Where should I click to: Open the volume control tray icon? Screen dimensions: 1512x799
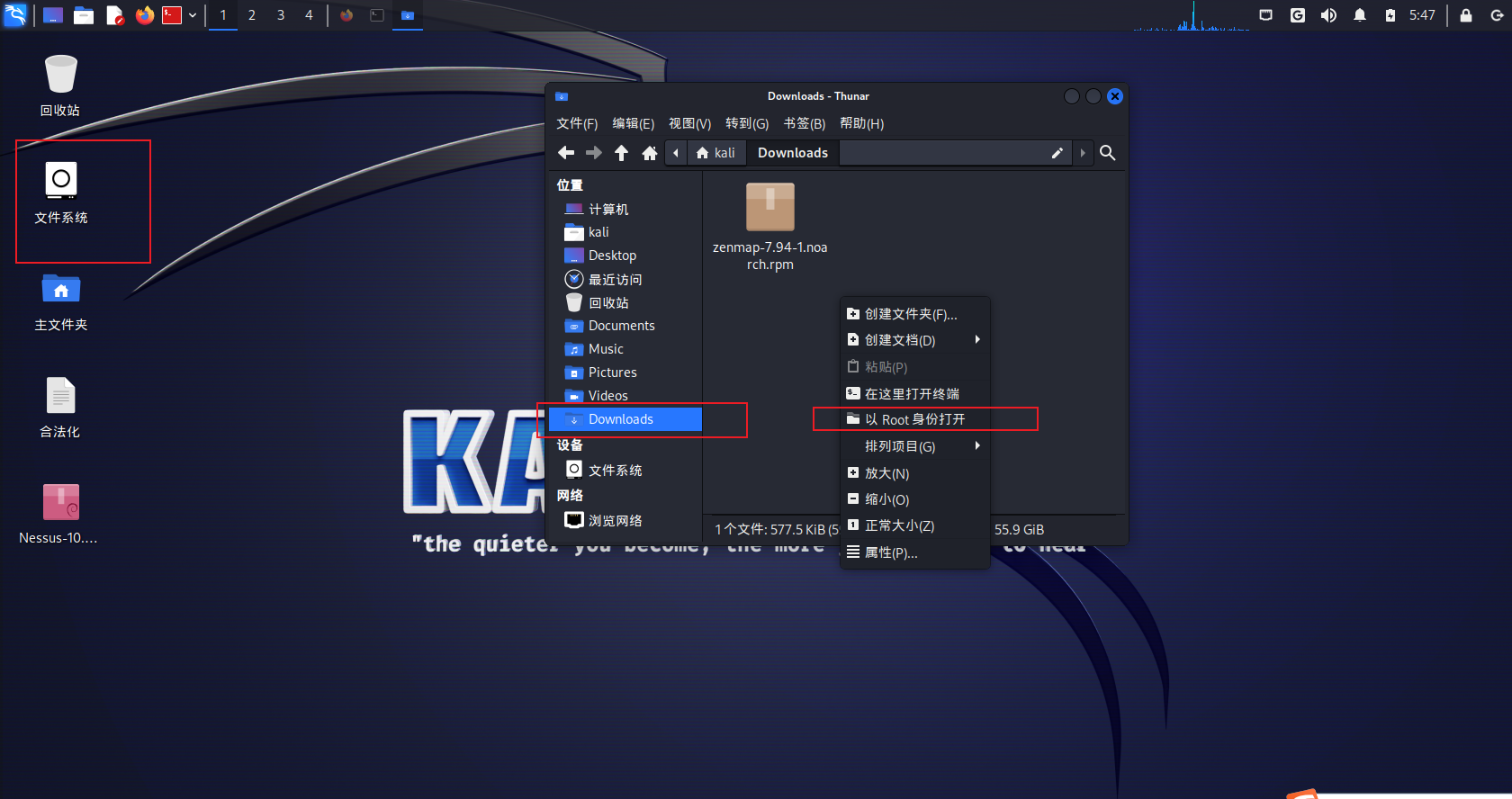point(1328,15)
